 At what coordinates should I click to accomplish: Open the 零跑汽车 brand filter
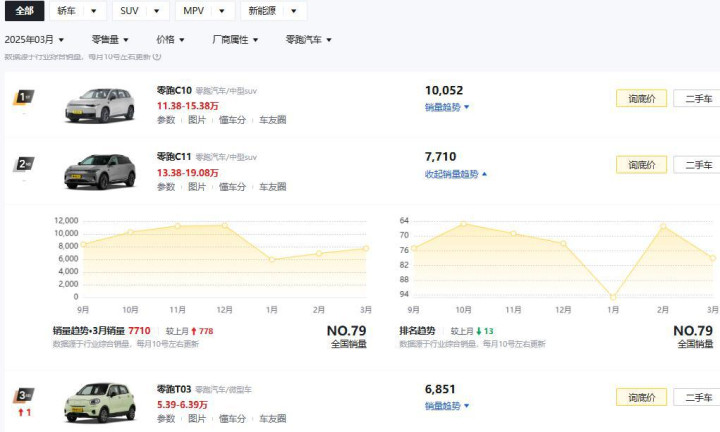click(x=309, y=40)
